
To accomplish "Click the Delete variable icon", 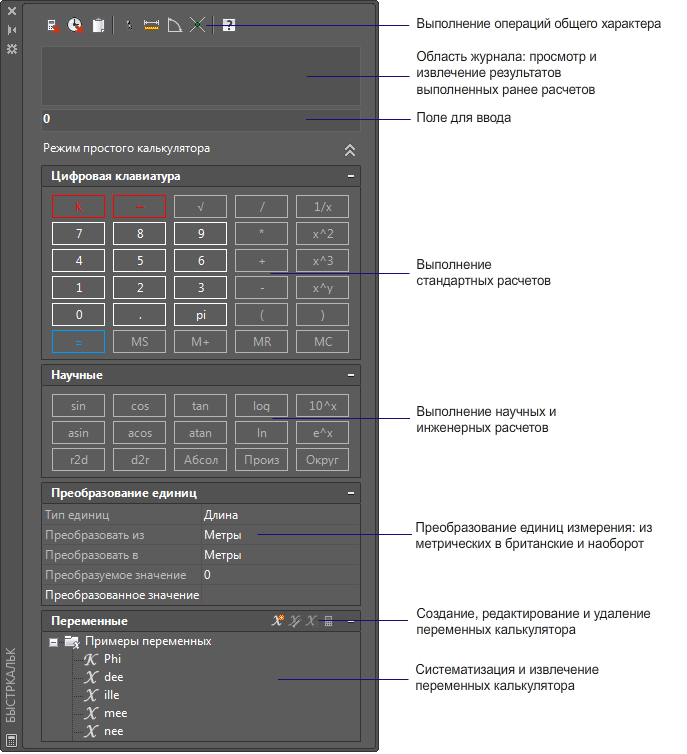I will [x=312, y=621].
